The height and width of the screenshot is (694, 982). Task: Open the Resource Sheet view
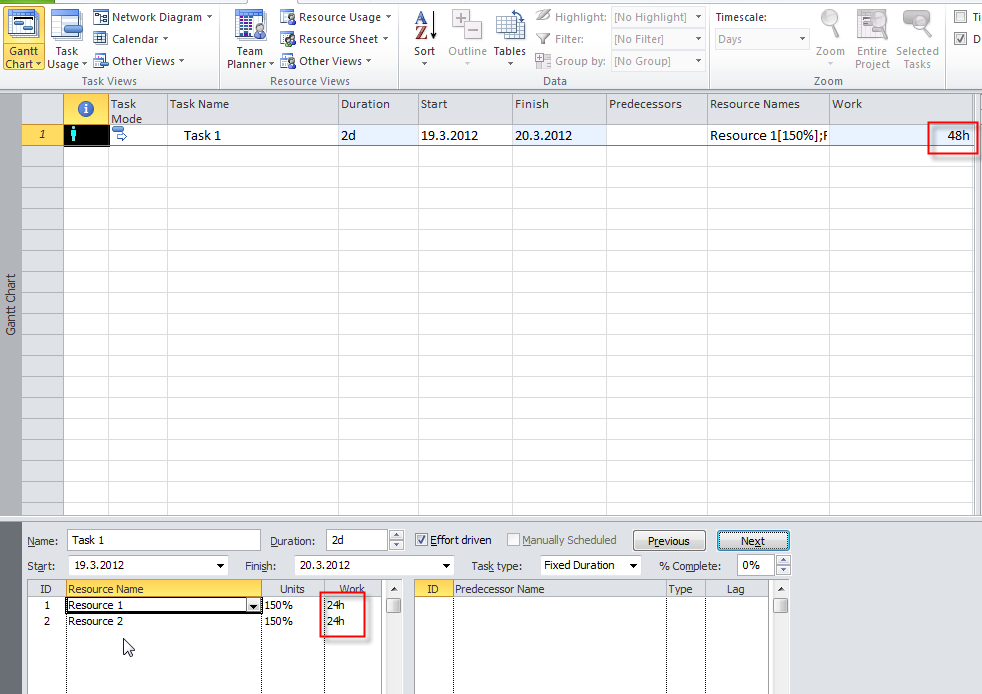[337, 39]
